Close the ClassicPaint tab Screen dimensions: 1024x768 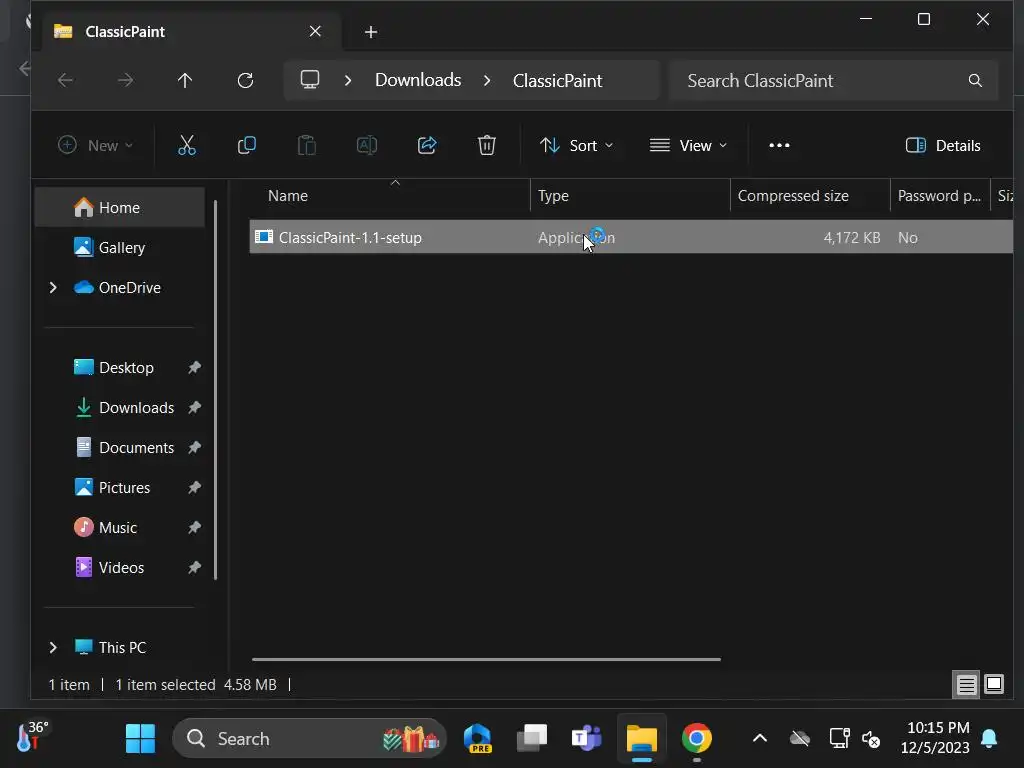pyautogui.click(x=315, y=31)
